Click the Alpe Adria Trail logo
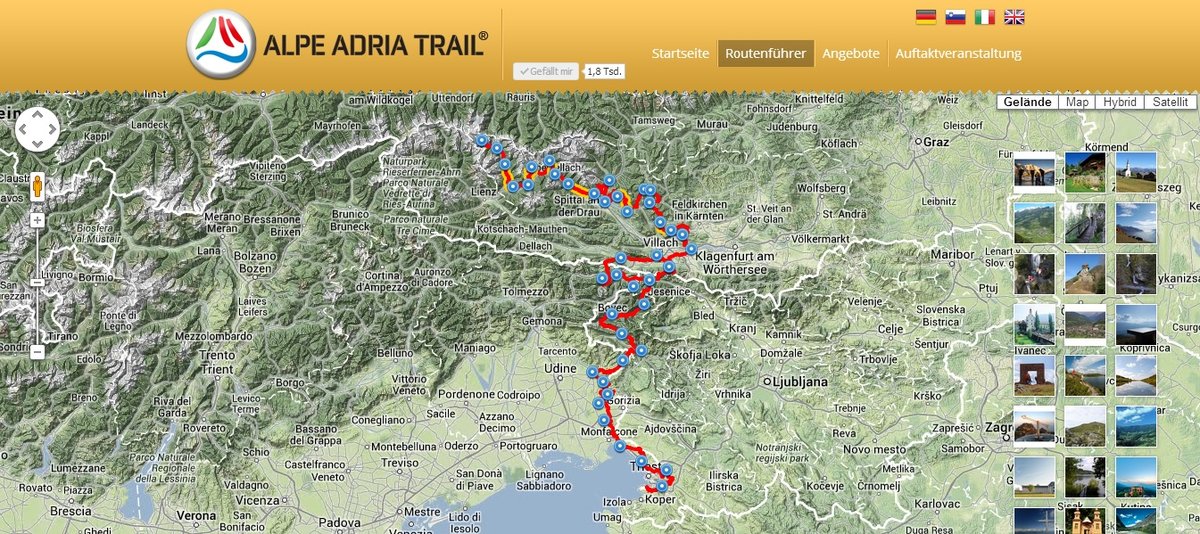The image size is (1200, 534). point(338,45)
